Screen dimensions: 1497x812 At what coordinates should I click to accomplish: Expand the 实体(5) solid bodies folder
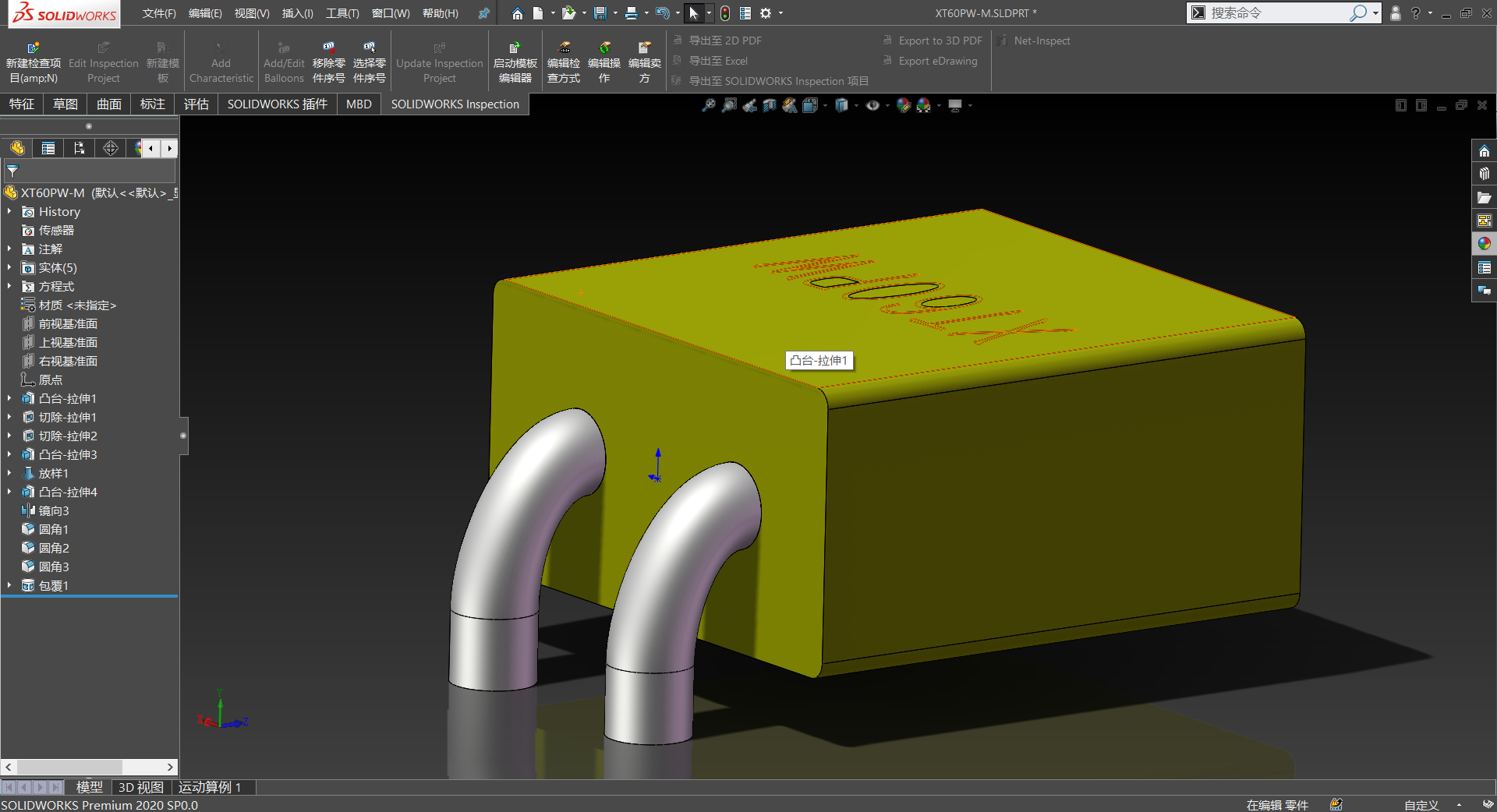pyautogui.click(x=9, y=267)
